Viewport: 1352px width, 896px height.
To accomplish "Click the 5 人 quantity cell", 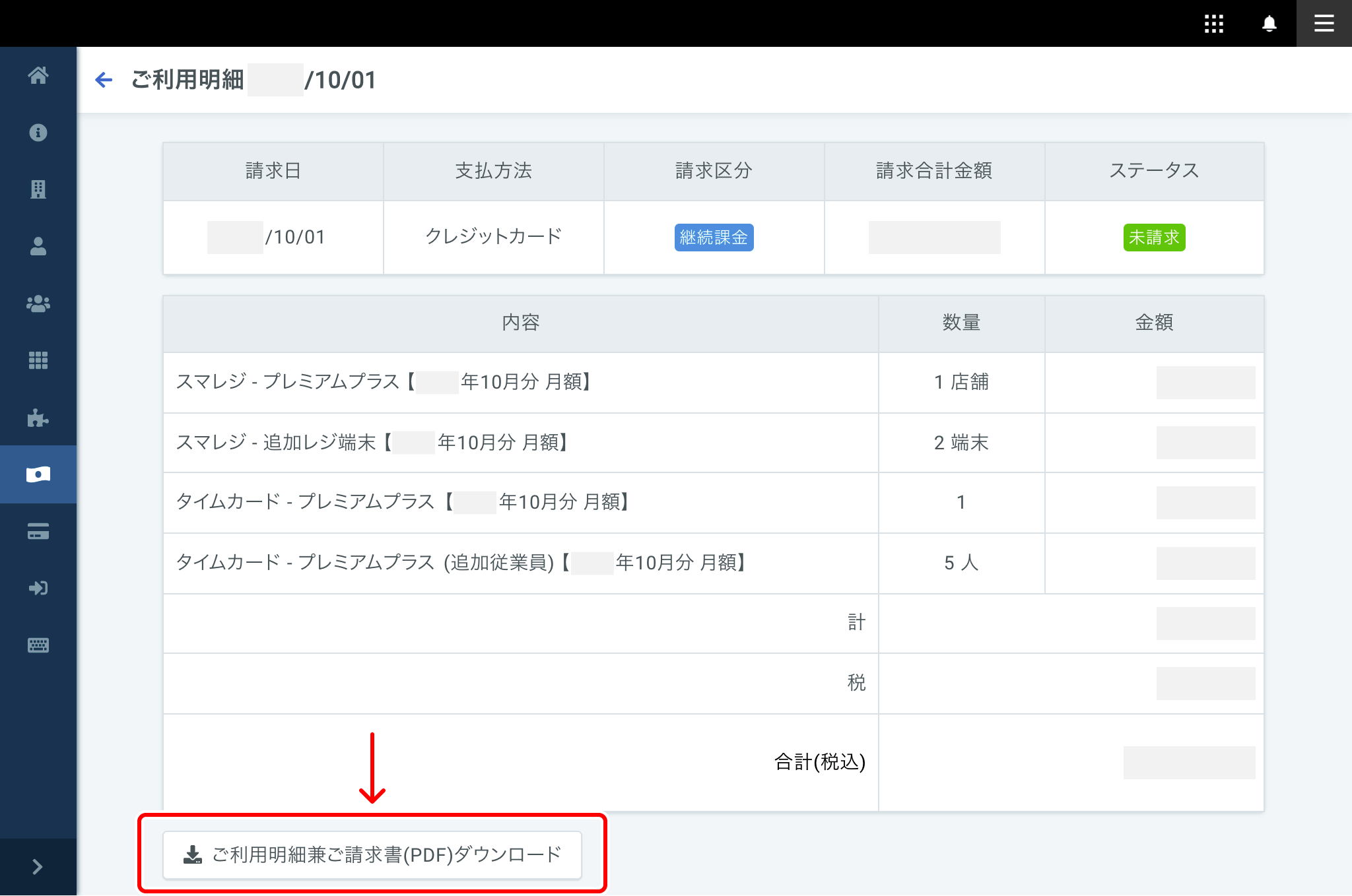I will pyautogui.click(x=961, y=563).
